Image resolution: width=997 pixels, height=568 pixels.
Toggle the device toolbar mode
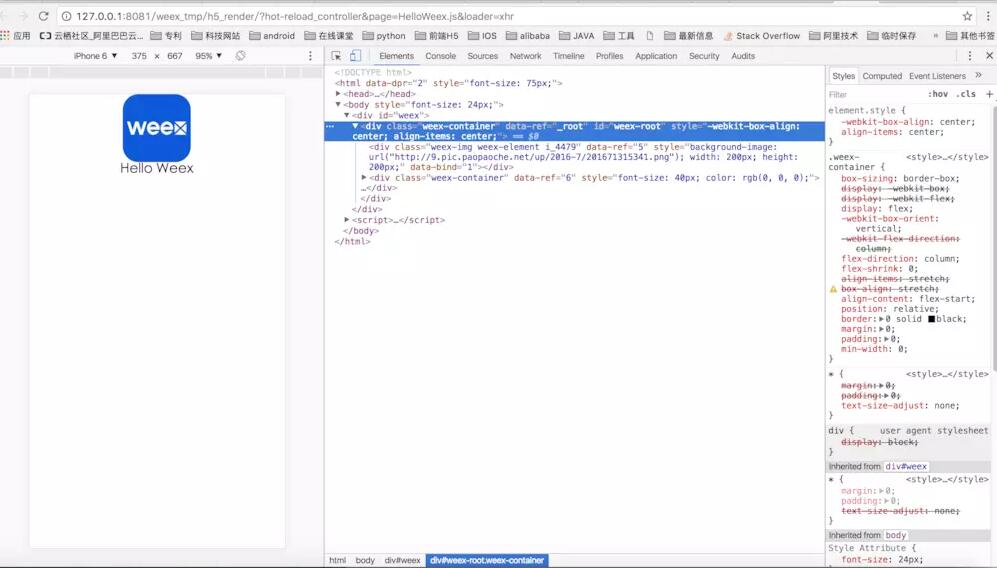pos(355,56)
